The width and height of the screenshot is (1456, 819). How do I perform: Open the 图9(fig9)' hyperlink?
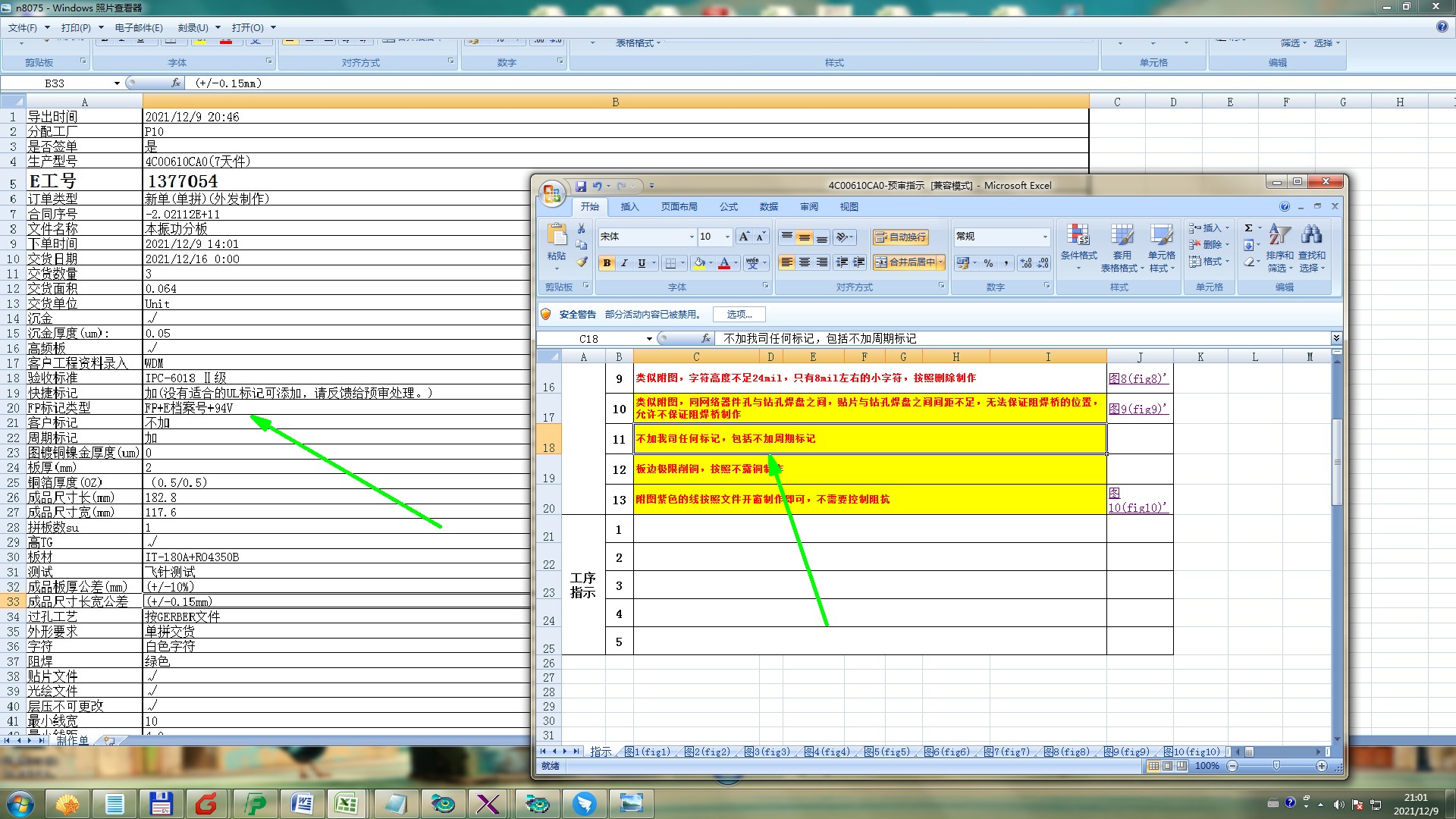click(1137, 408)
